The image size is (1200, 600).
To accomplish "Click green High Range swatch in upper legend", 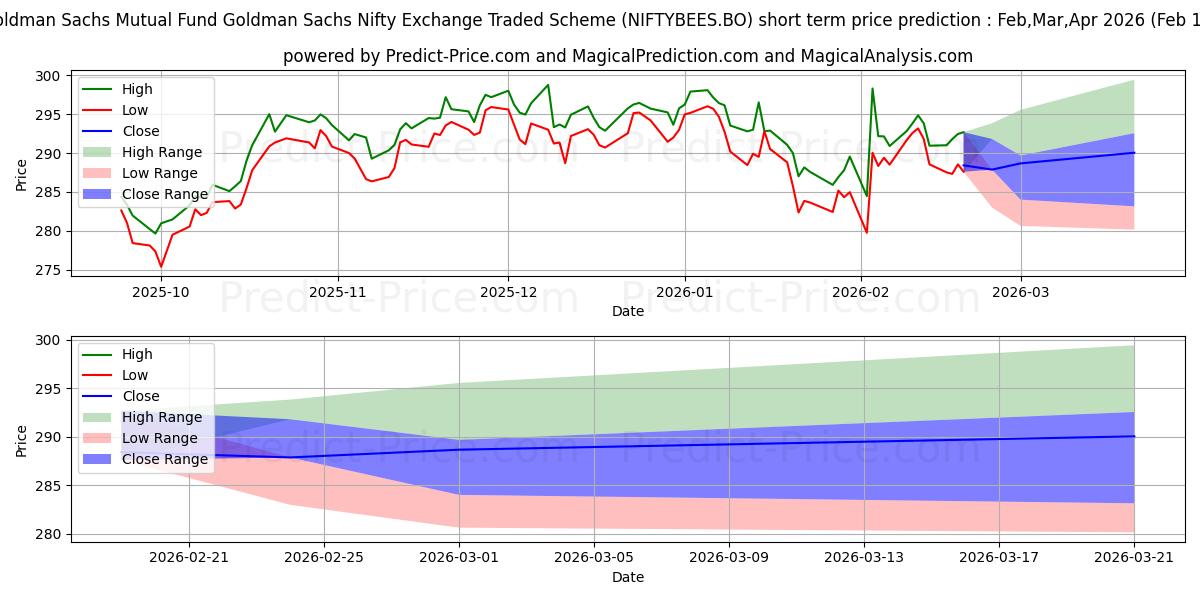I will click(95, 152).
